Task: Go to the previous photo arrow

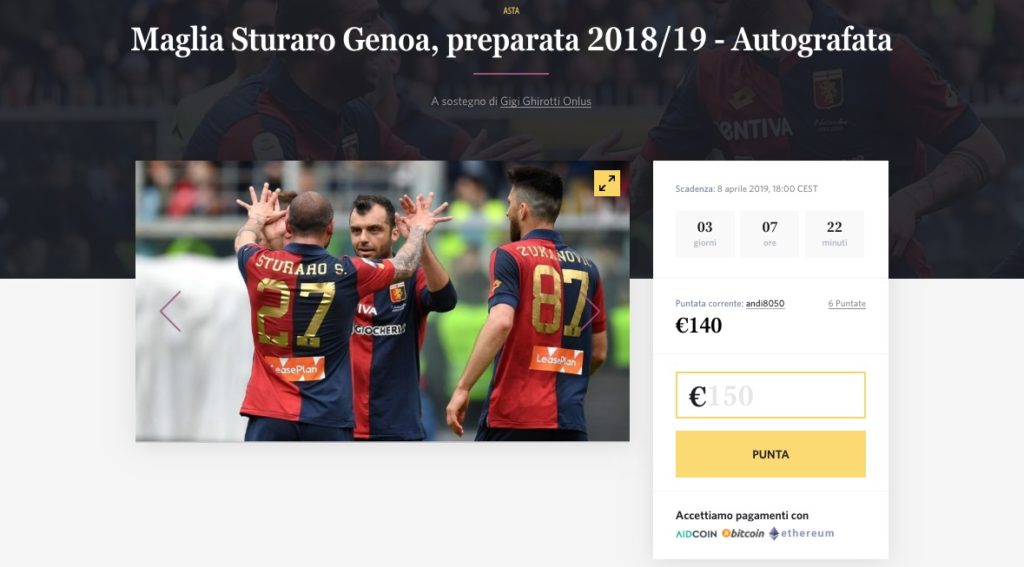Action: click(170, 312)
